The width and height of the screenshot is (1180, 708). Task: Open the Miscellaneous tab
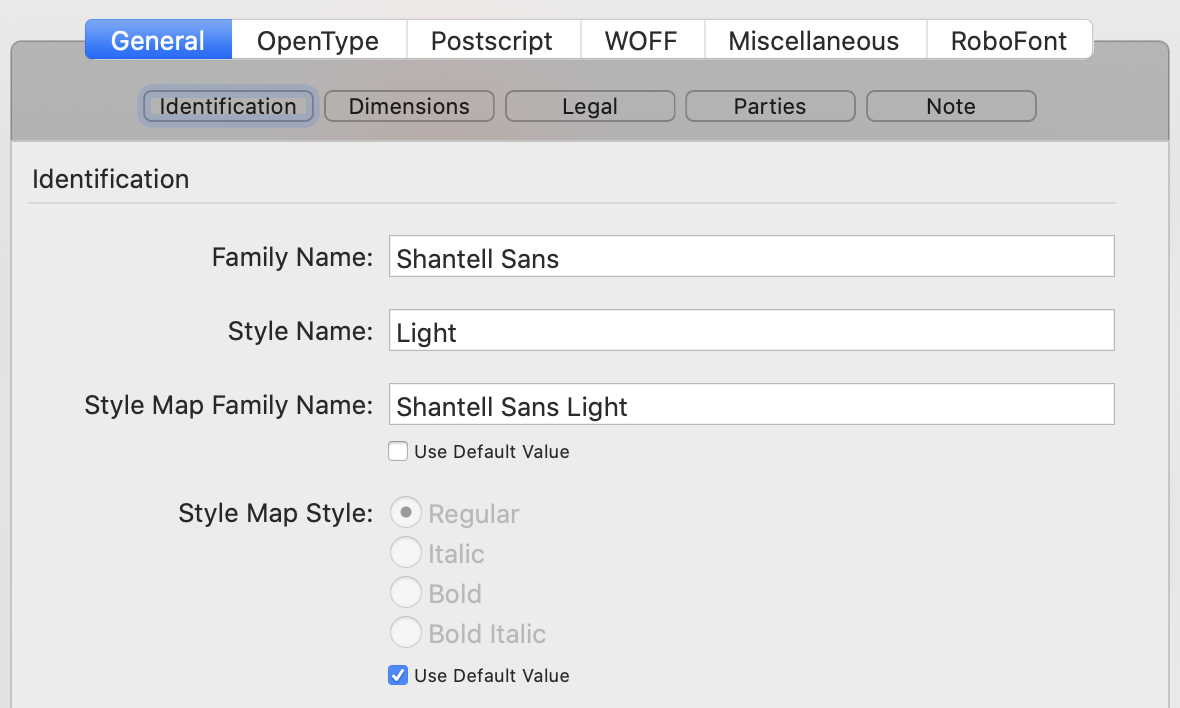tap(814, 40)
